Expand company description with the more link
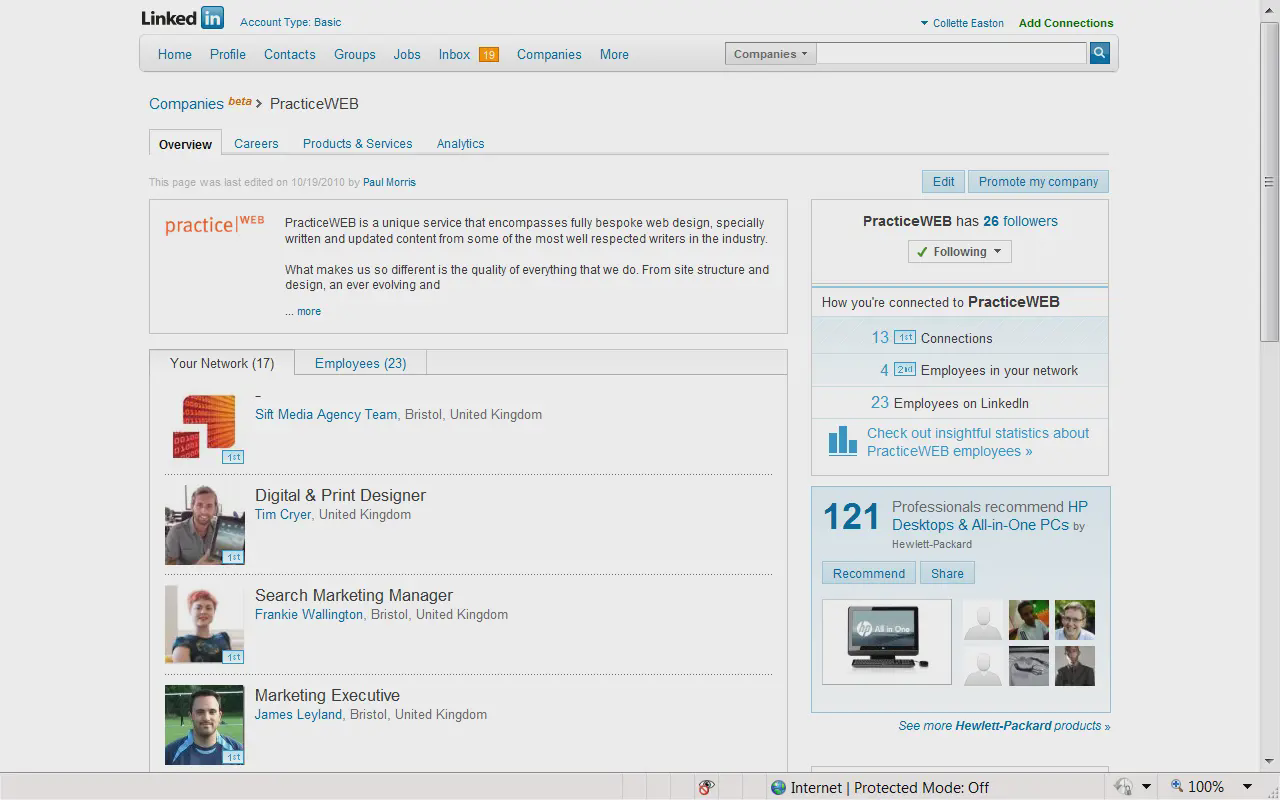Screen dimensions: 1280x800 [309, 311]
